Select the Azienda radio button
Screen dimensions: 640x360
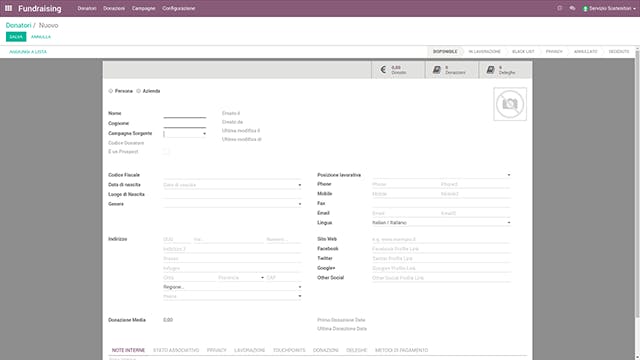coord(138,91)
